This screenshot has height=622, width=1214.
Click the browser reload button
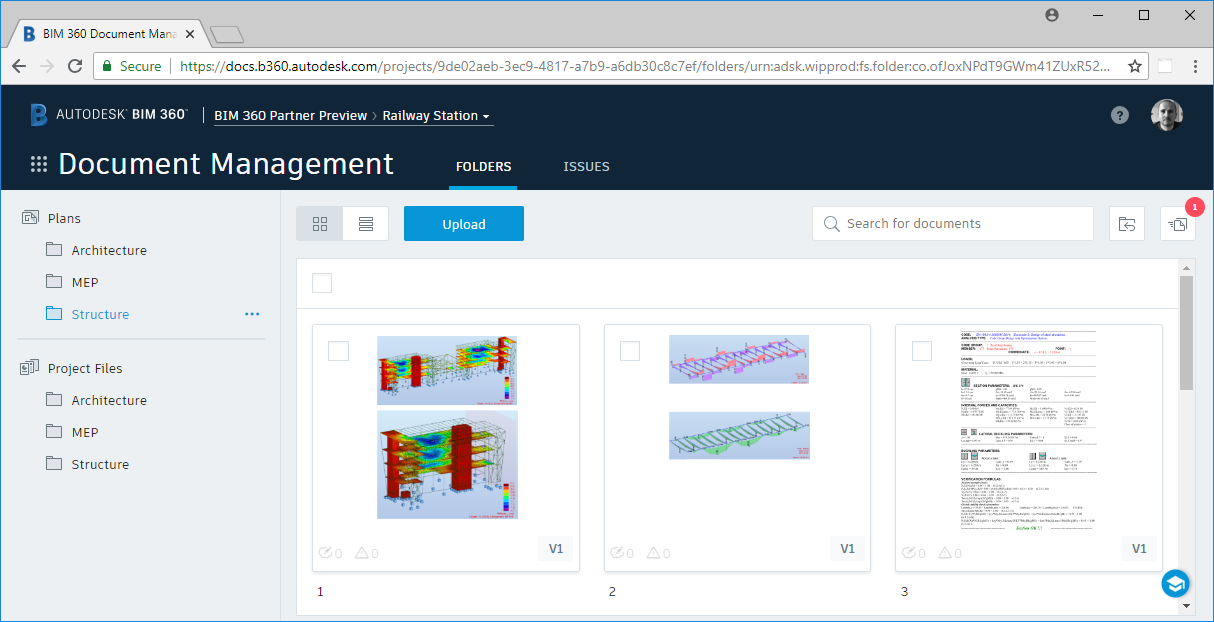75,66
